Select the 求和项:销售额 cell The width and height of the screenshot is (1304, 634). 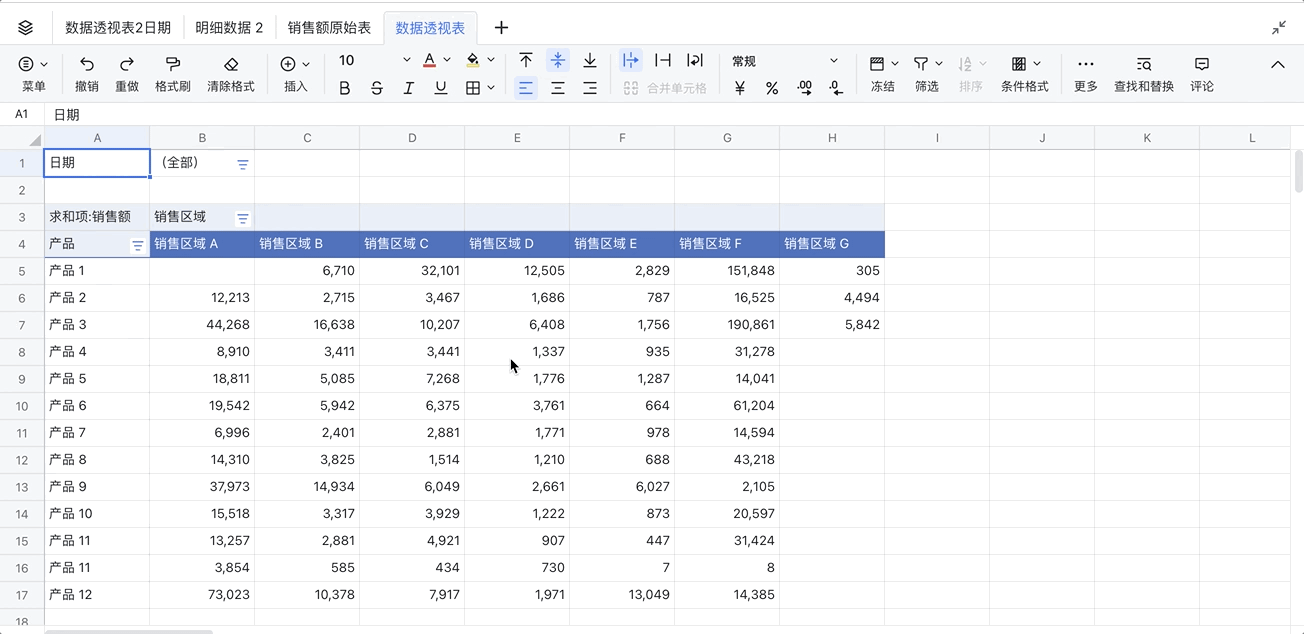pyautogui.click(x=97, y=217)
